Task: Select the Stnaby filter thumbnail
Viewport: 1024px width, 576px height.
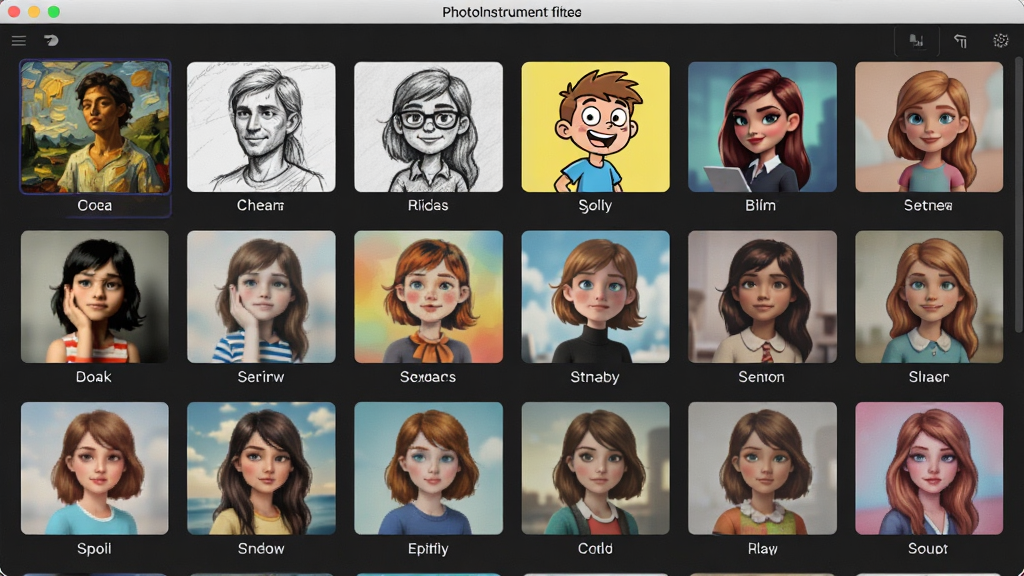Action: 596,296
